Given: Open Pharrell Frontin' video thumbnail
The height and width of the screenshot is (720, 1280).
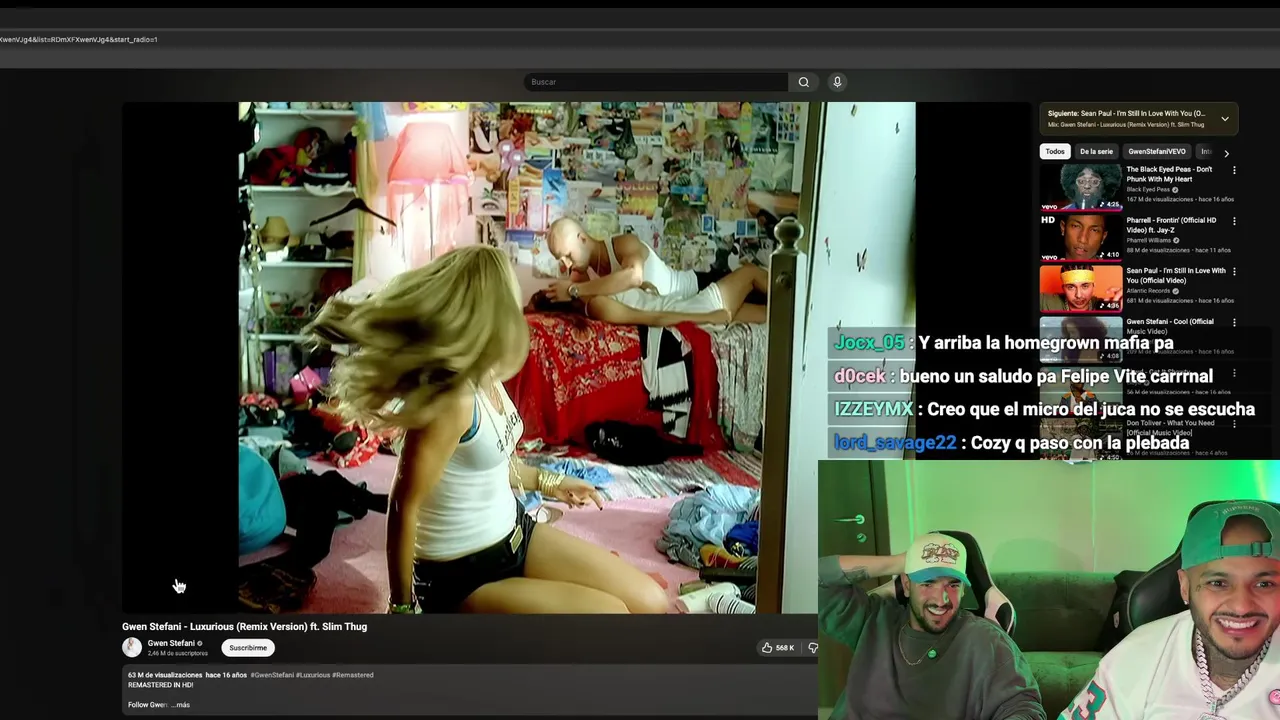Looking at the screenshot, I should pyautogui.click(x=1081, y=237).
